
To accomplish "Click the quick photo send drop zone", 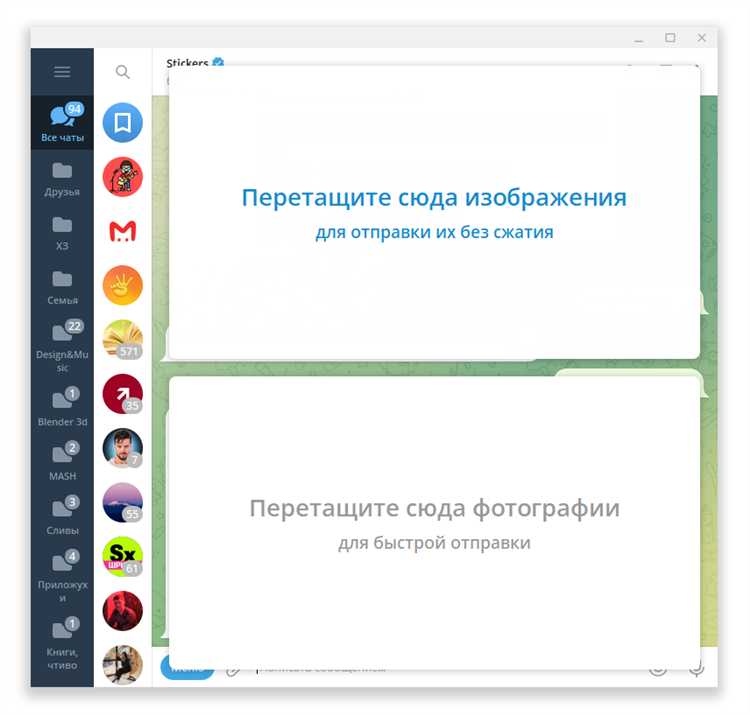I will (x=434, y=523).
